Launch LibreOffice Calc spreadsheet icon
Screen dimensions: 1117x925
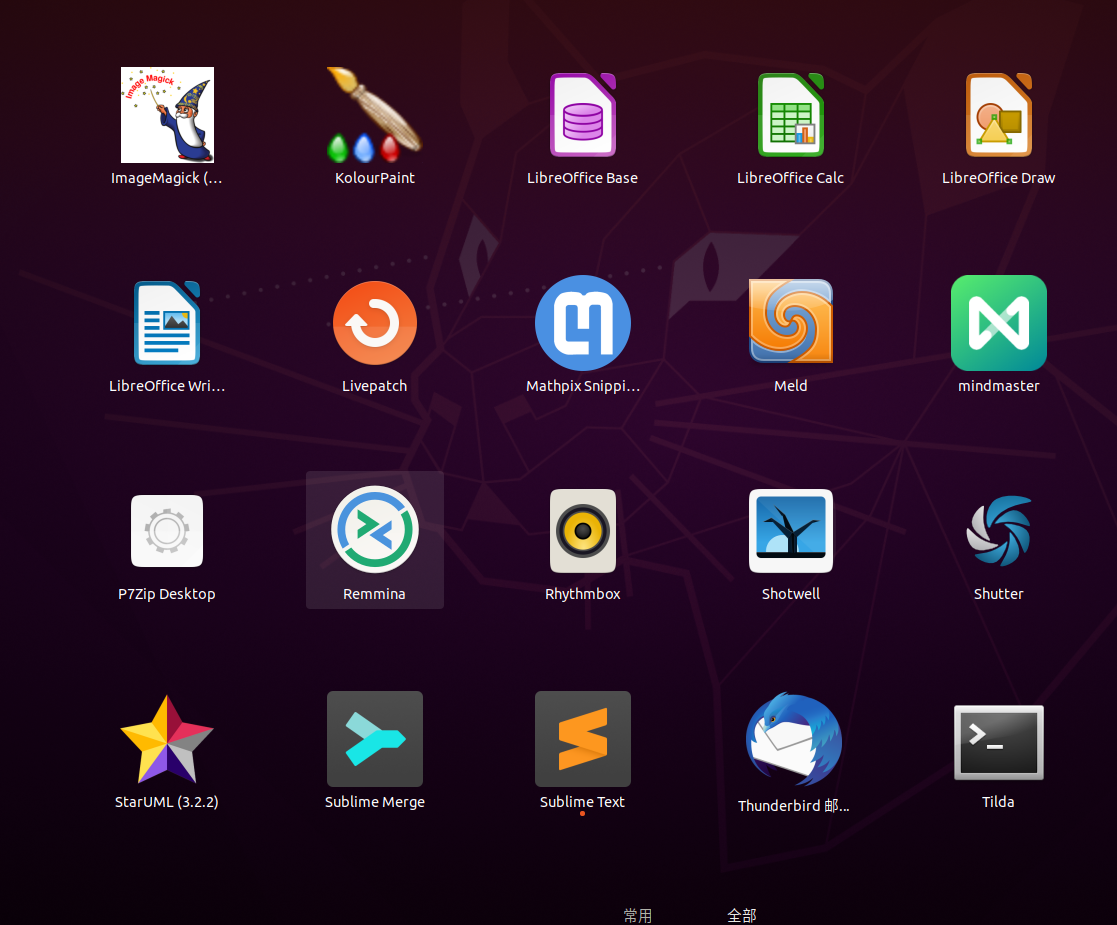coord(791,115)
